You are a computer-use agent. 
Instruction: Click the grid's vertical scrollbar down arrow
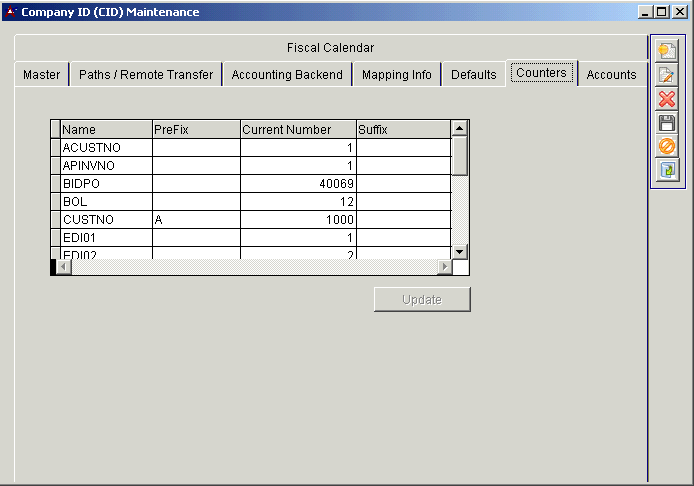pos(460,251)
